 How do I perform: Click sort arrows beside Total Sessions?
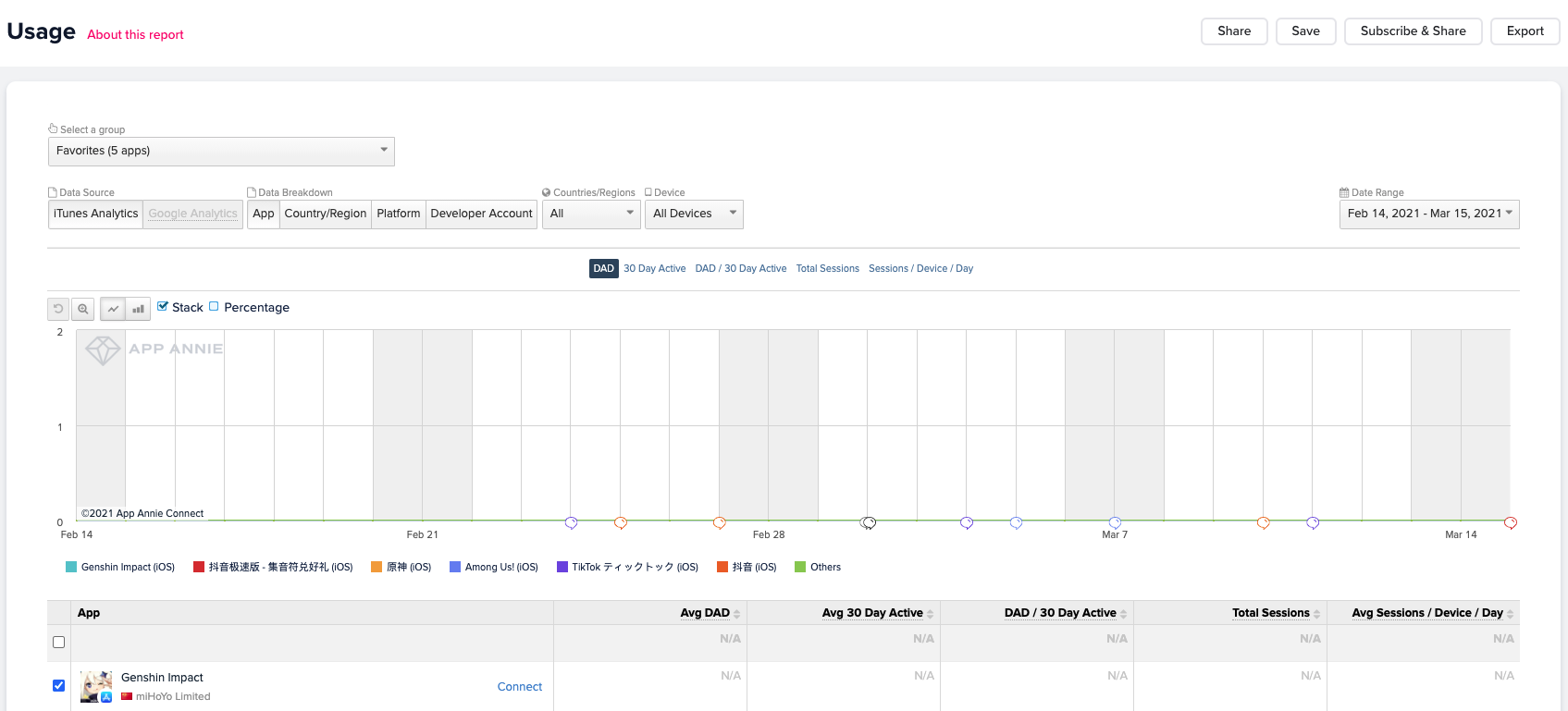[x=1317, y=614]
